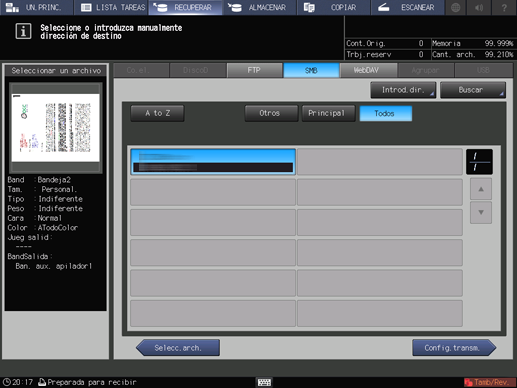Click the Ban. aux. apilador1 output line

pyautogui.click(x=53, y=266)
